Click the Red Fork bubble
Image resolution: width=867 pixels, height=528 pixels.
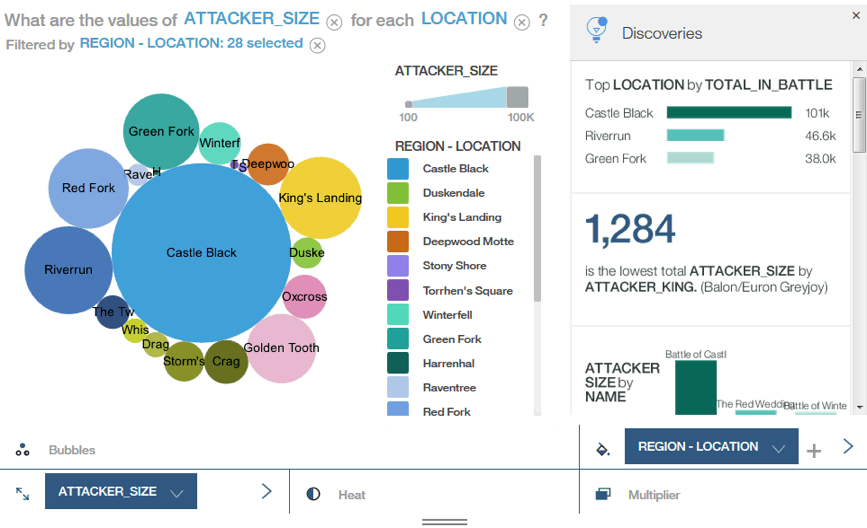coord(86,188)
